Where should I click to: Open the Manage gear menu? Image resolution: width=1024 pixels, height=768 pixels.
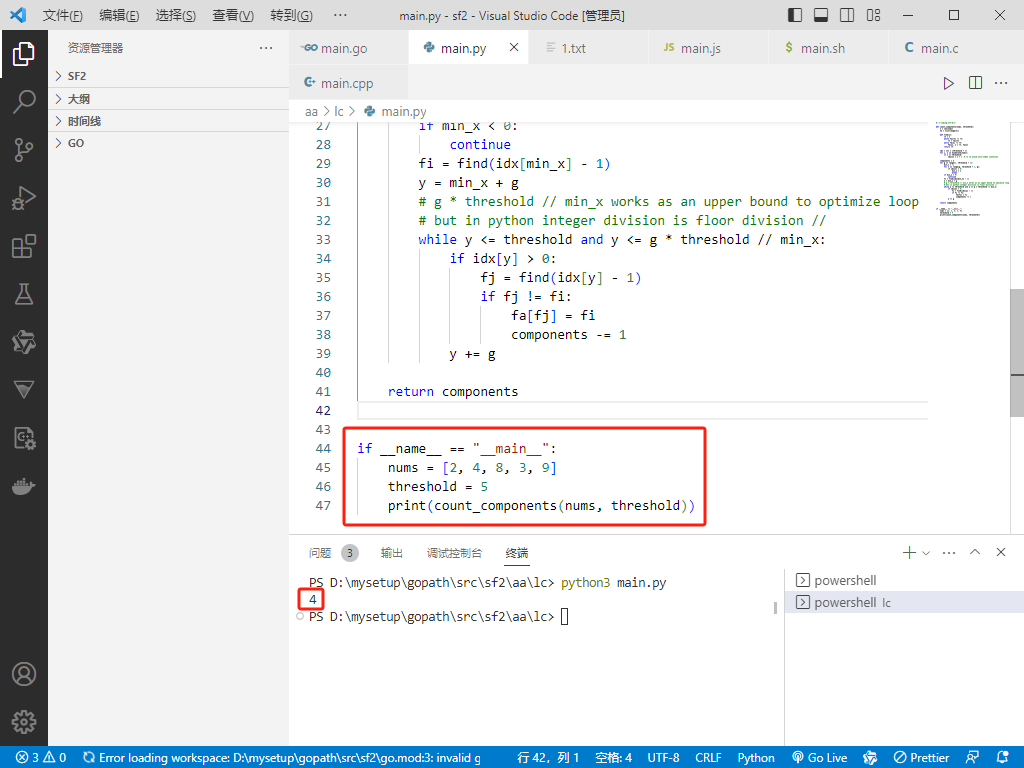pyautogui.click(x=24, y=722)
